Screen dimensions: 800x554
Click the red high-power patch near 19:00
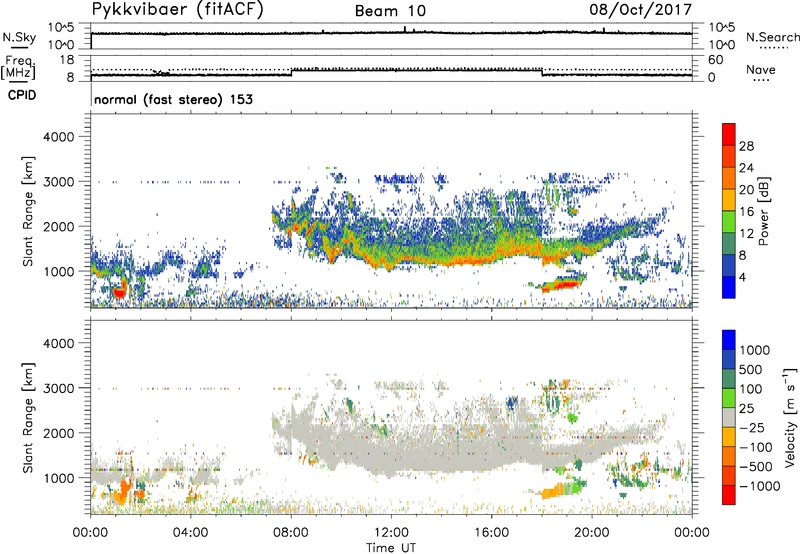point(565,283)
